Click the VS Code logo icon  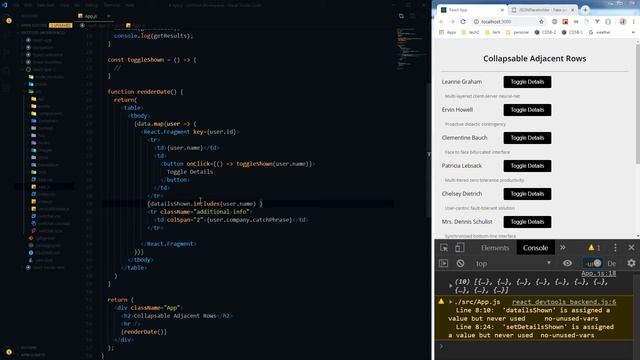(4, 5)
